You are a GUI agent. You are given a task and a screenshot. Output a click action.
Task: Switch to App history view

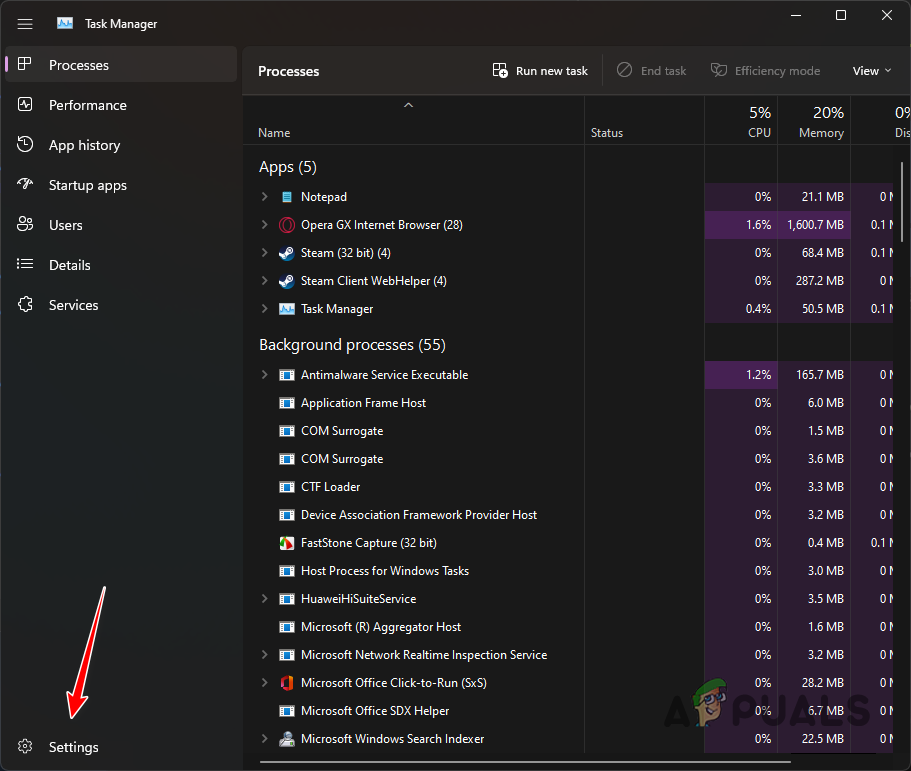tap(84, 145)
